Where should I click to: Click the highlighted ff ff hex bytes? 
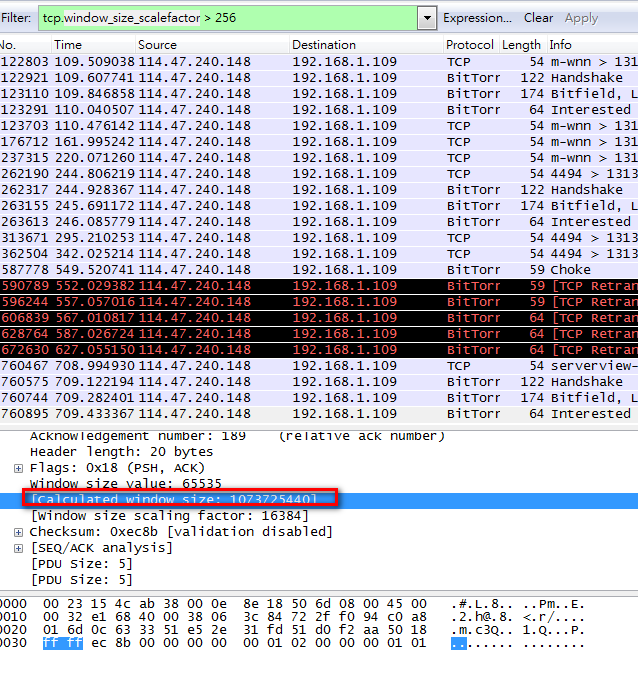[x=63, y=643]
